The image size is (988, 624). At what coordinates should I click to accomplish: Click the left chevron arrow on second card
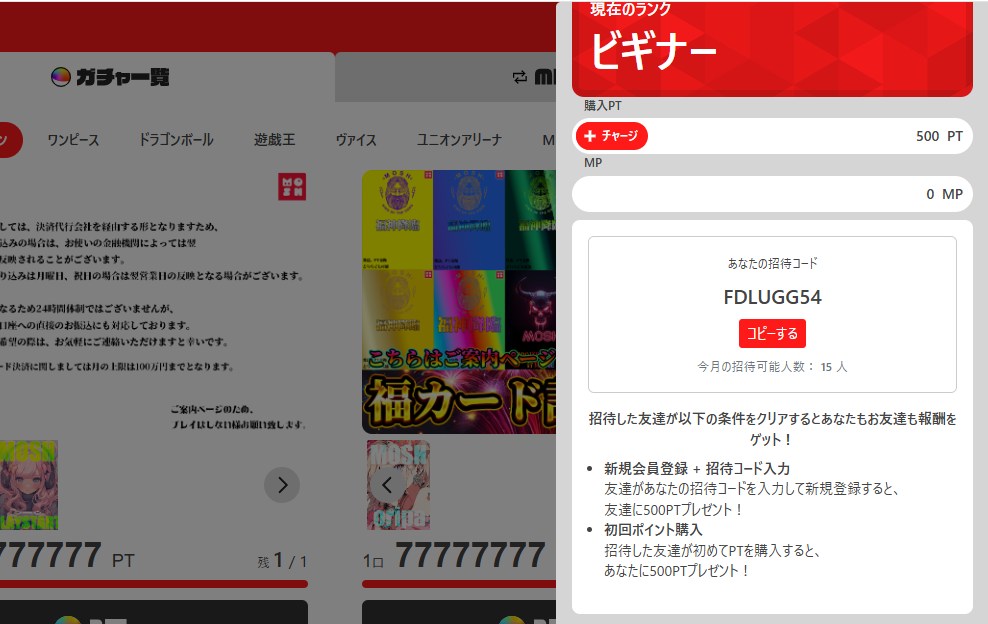(387, 486)
